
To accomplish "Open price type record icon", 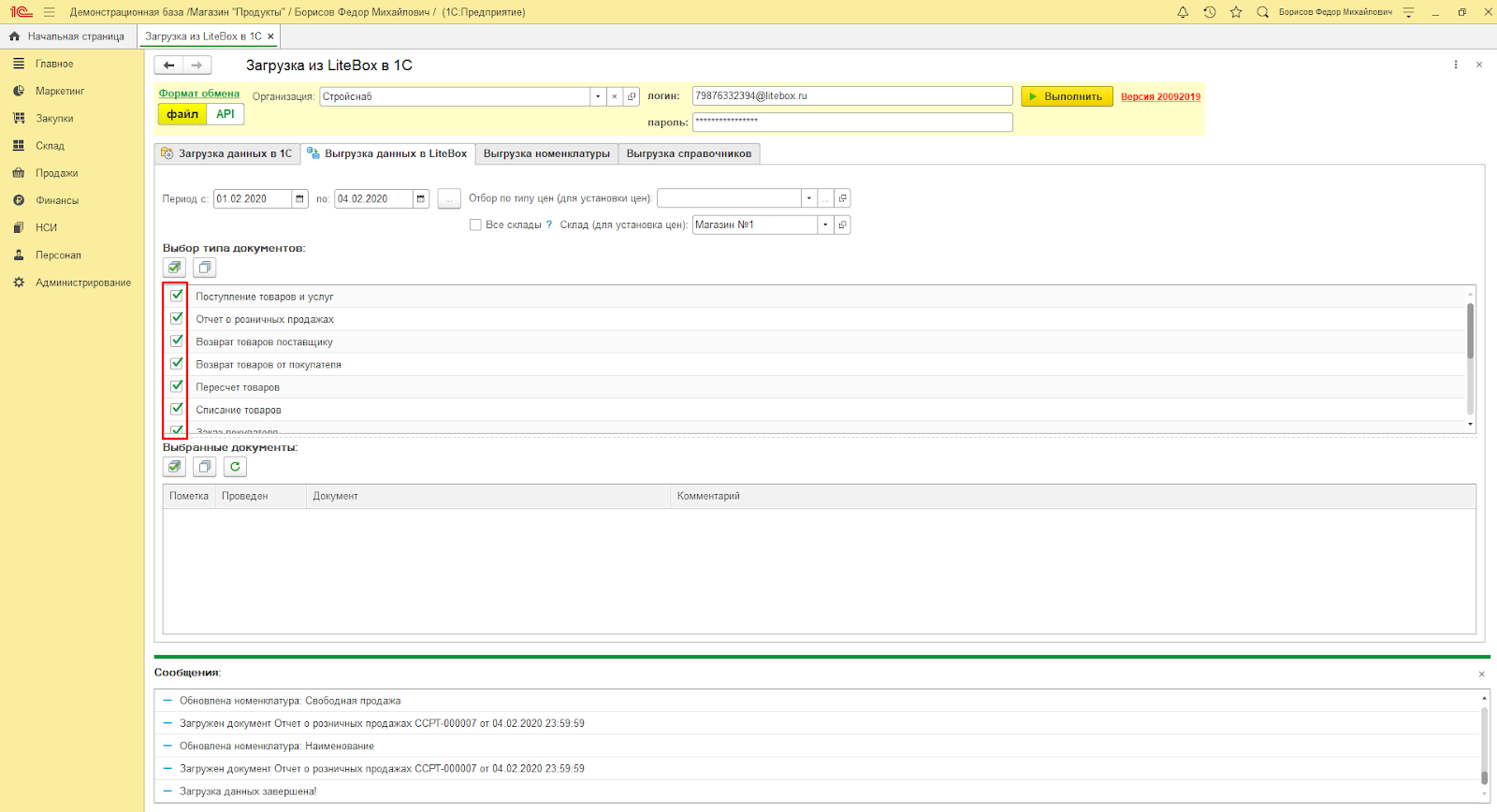I will [842, 198].
